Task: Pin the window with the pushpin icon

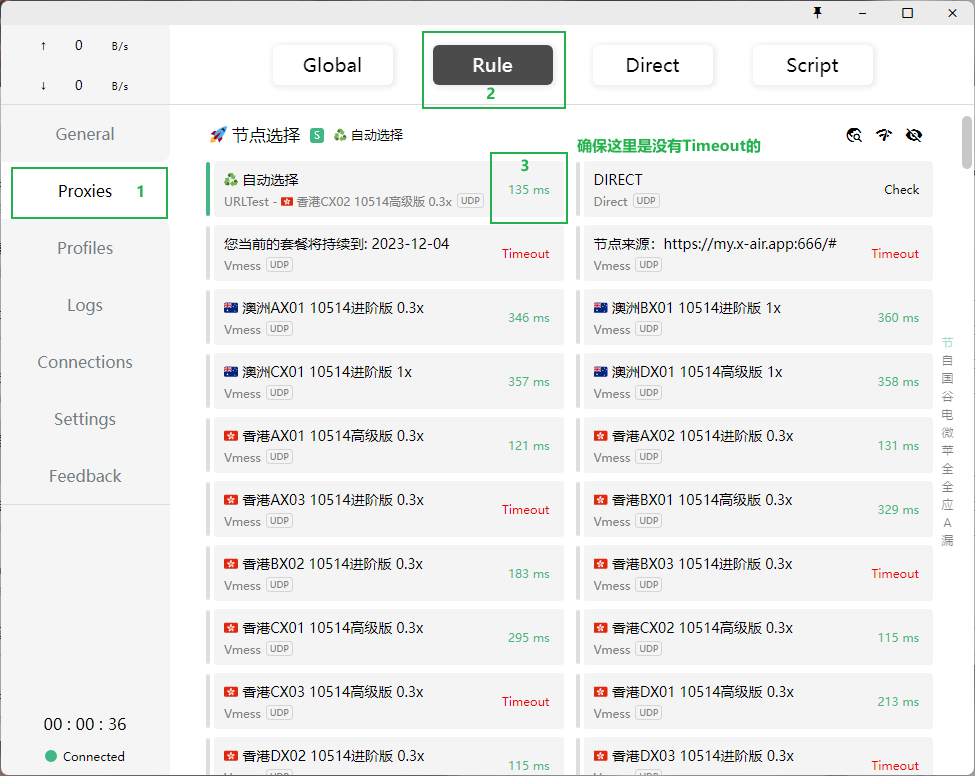Action: point(818,13)
